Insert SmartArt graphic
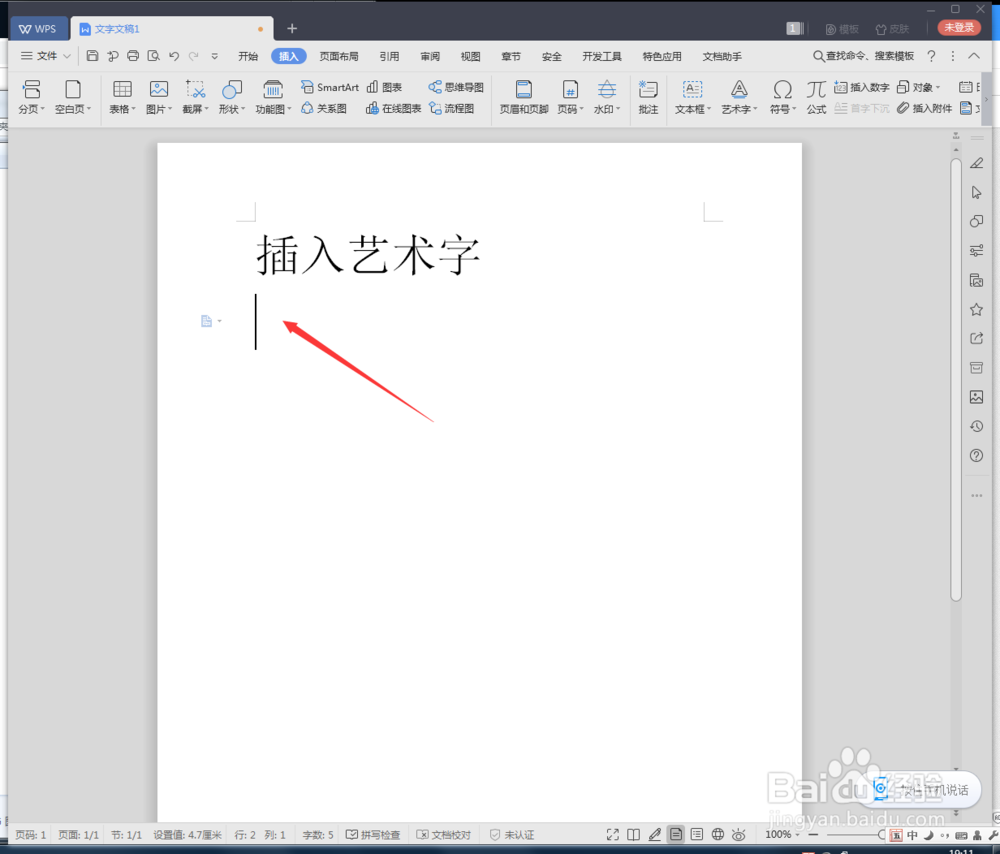 (x=330, y=87)
